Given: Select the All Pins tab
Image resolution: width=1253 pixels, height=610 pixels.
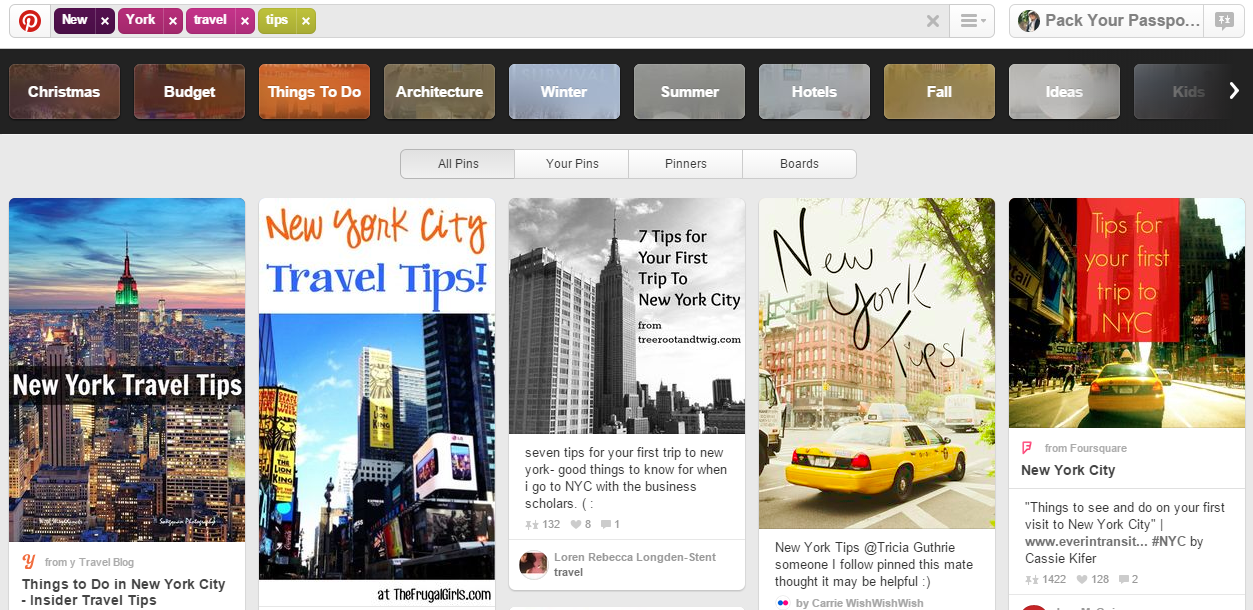Looking at the screenshot, I should [457, 163].
